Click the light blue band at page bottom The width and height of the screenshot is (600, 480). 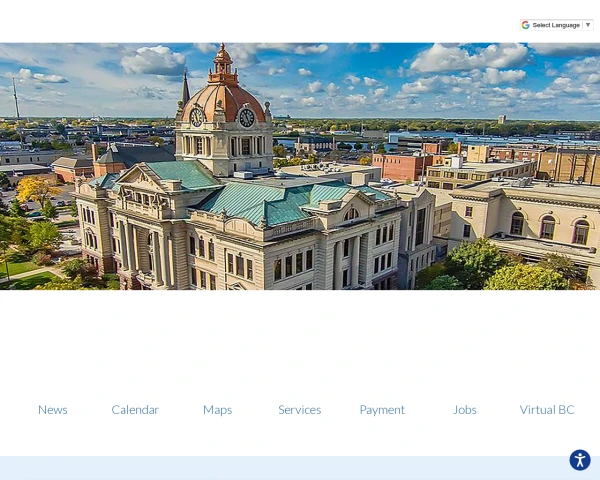coord(300,468)
